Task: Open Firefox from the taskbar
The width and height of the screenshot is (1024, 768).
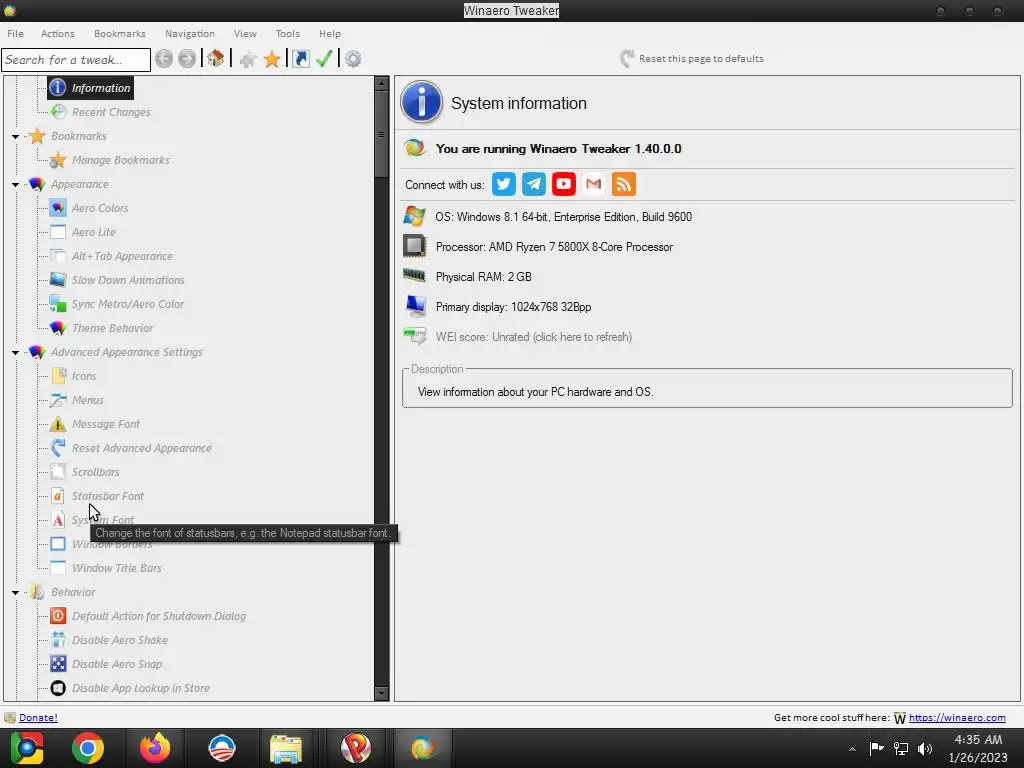Action: [x=155, y=748]
